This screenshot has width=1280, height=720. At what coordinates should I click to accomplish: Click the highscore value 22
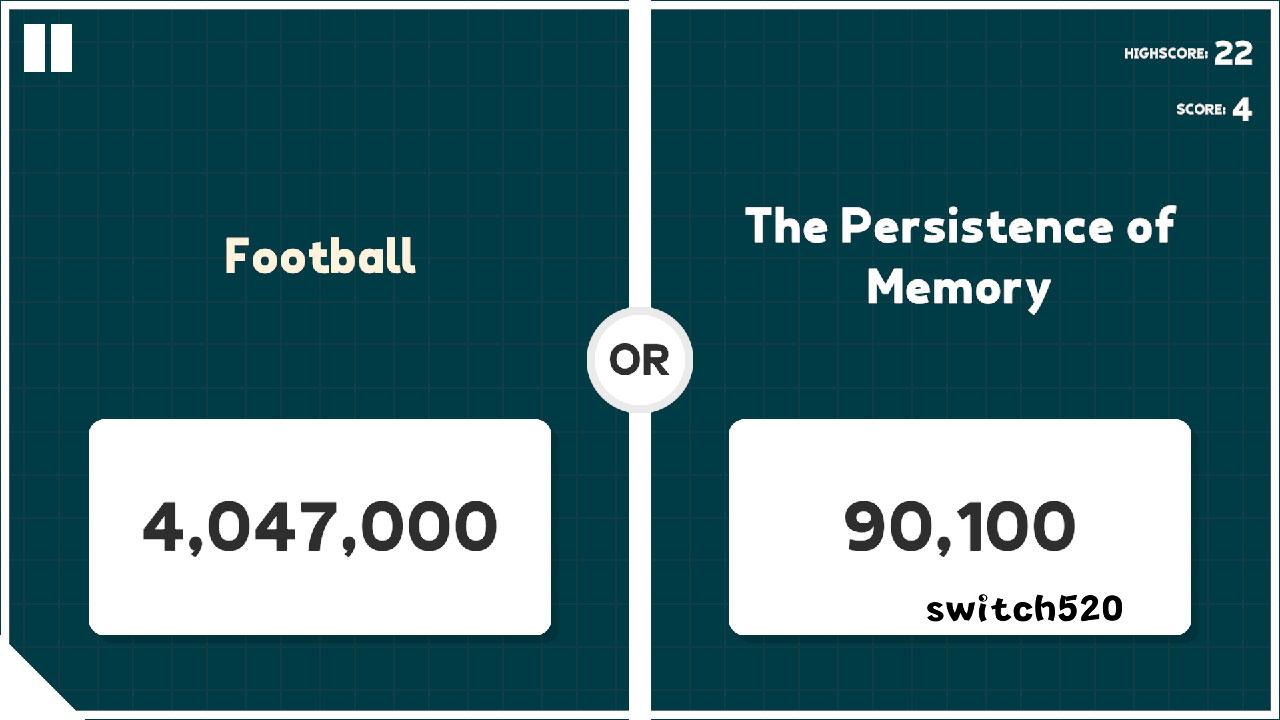(x=1234, y=54)
